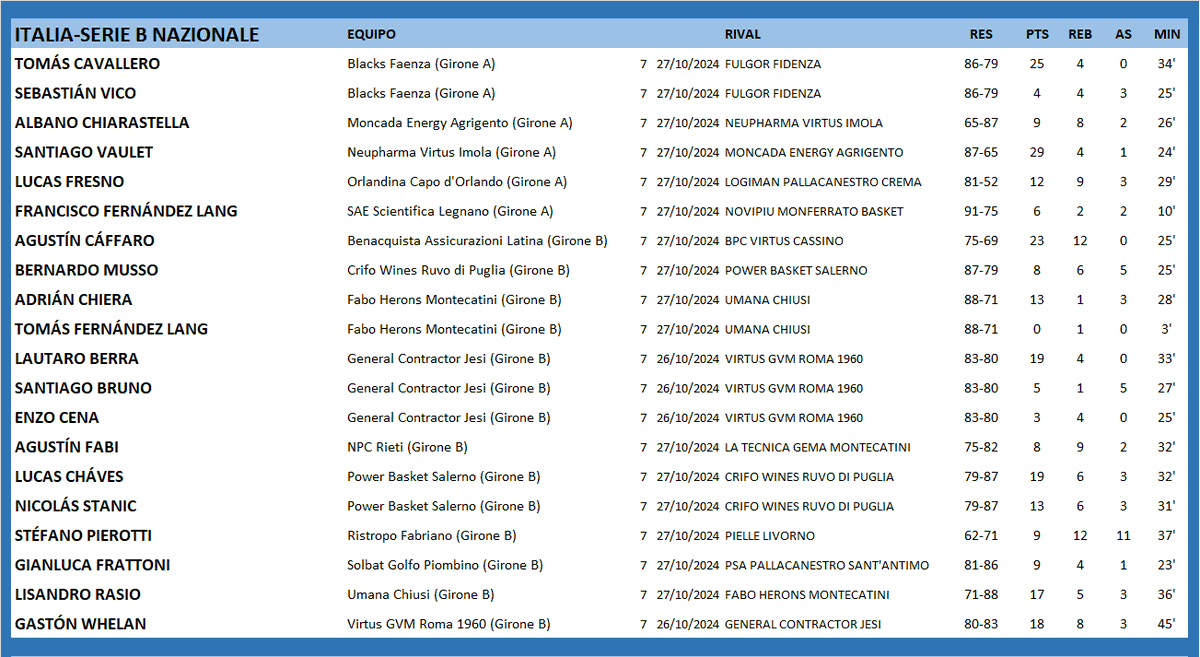Click assists 11 in Pierotti's row
This screenshot has height=657, width=1200.
tap(1123, 536)
